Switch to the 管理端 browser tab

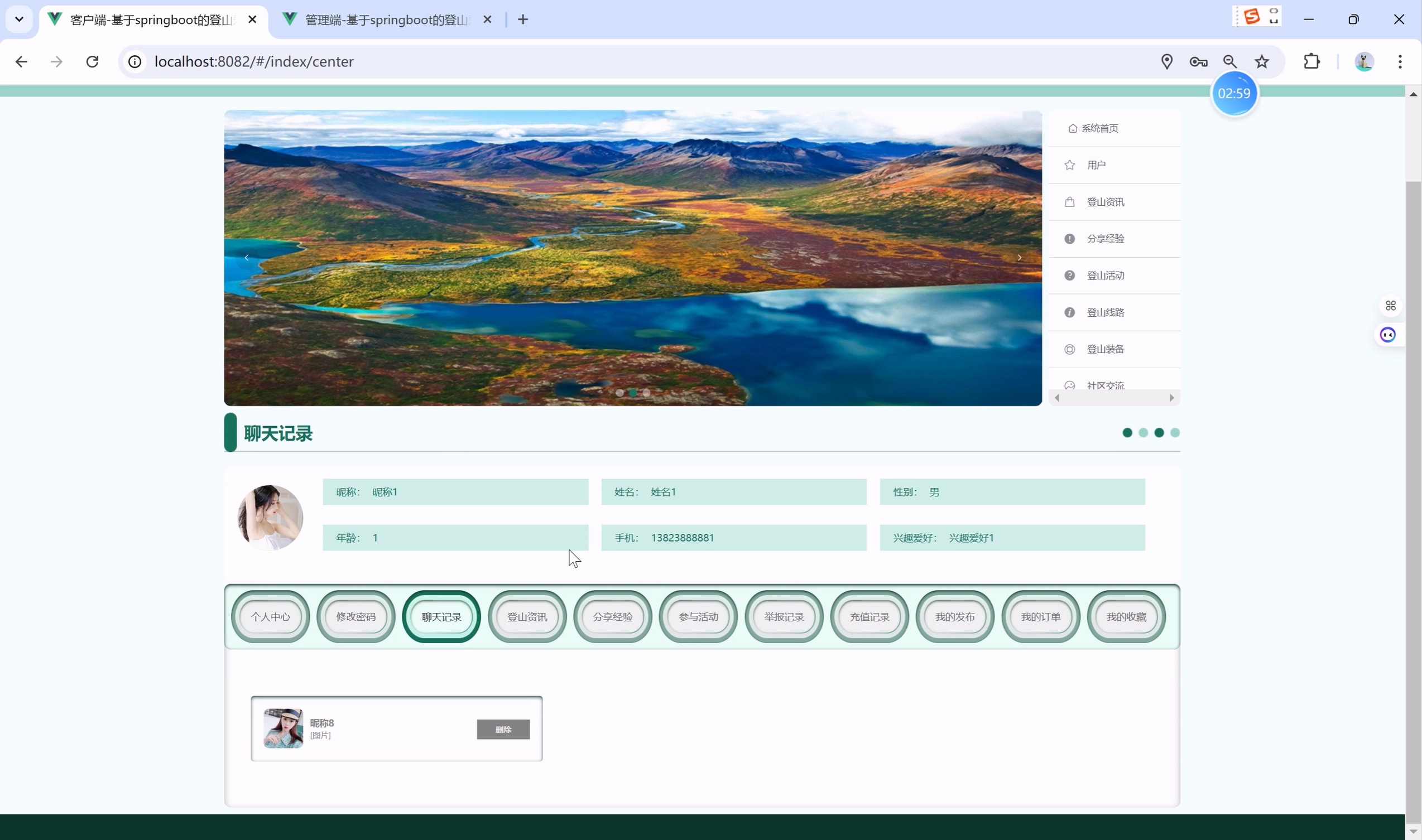pyautogui.click(x=387, y=20)
